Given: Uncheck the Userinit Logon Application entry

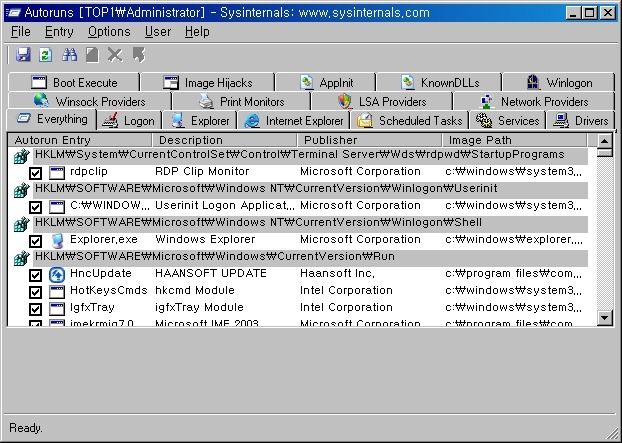Looking at the screenshot, I should pos(35,207).
